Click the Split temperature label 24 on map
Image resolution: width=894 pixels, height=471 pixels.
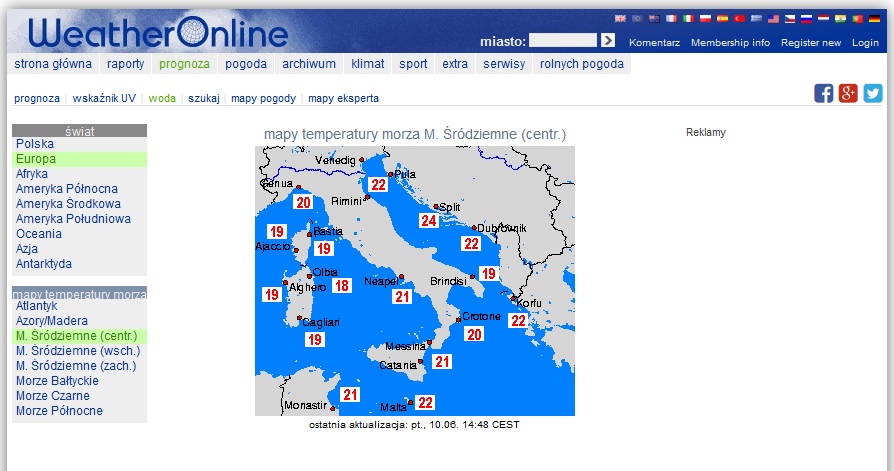[428, 221]
